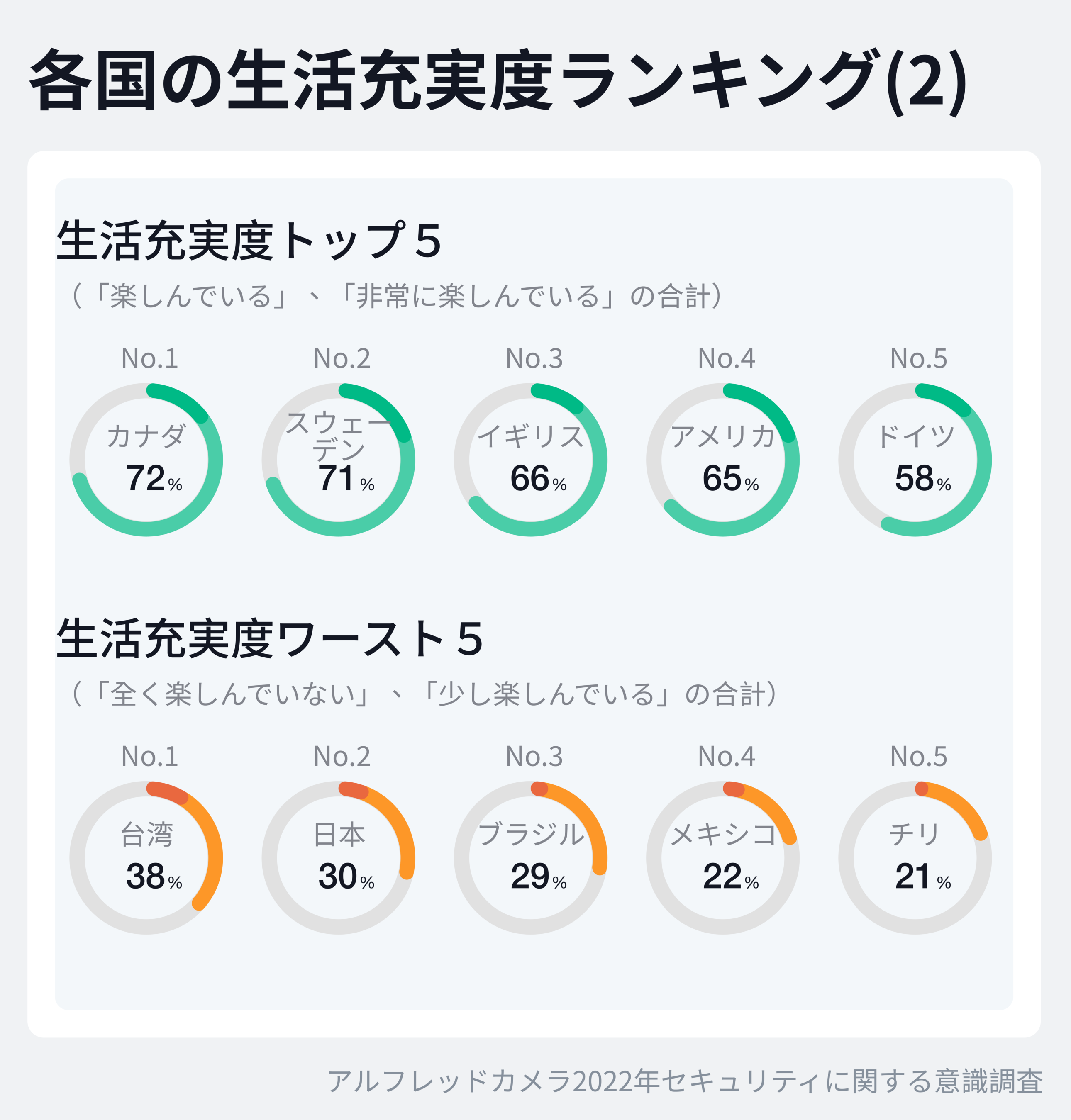Click the 生活充実度トップ５ heading
This screenshot has width=1071, height=1120.
coord(249,241)
